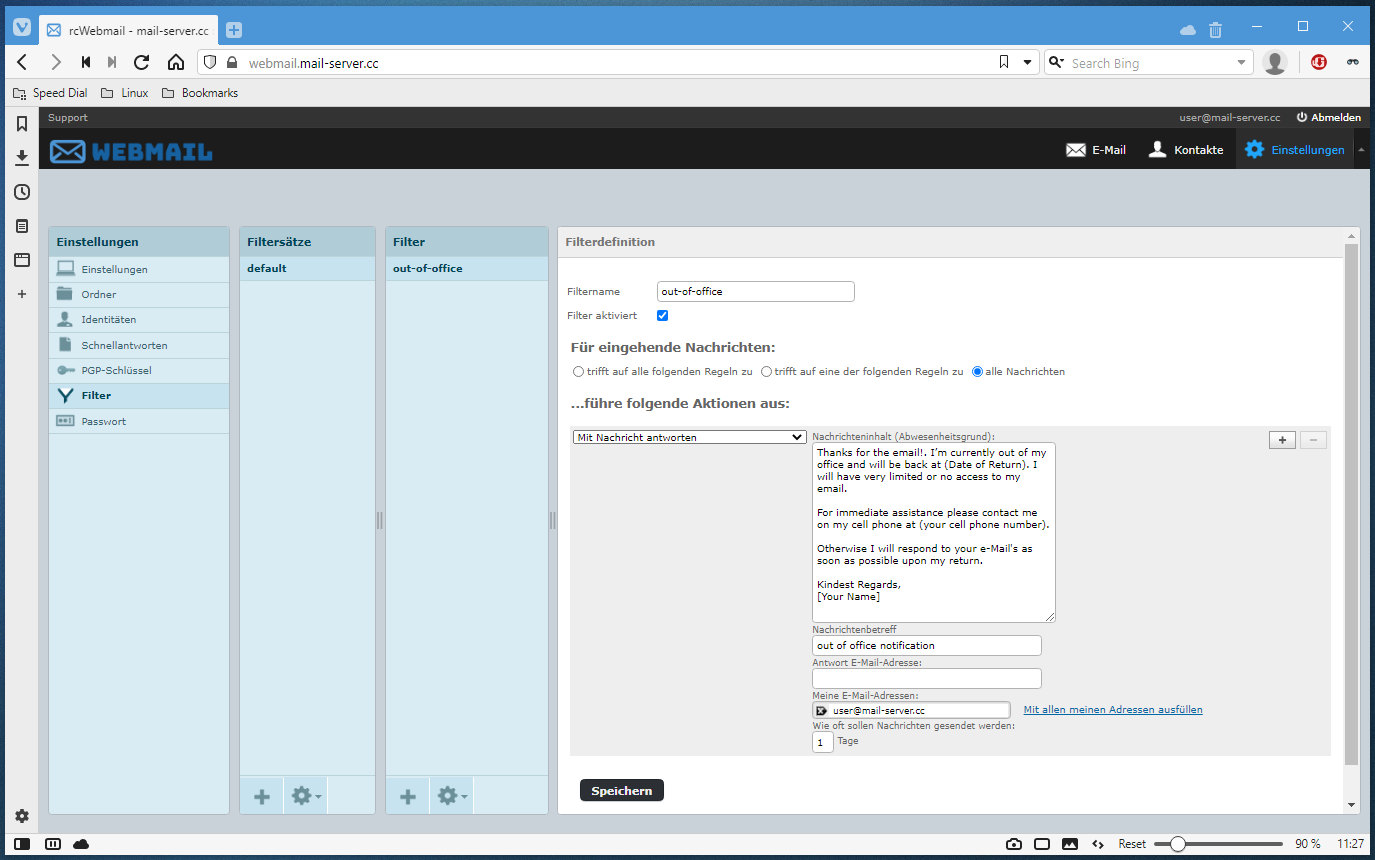Open the browser's Downloads sidebar panel
Viewport: 1375px width, 860px height.
(22, 158)
